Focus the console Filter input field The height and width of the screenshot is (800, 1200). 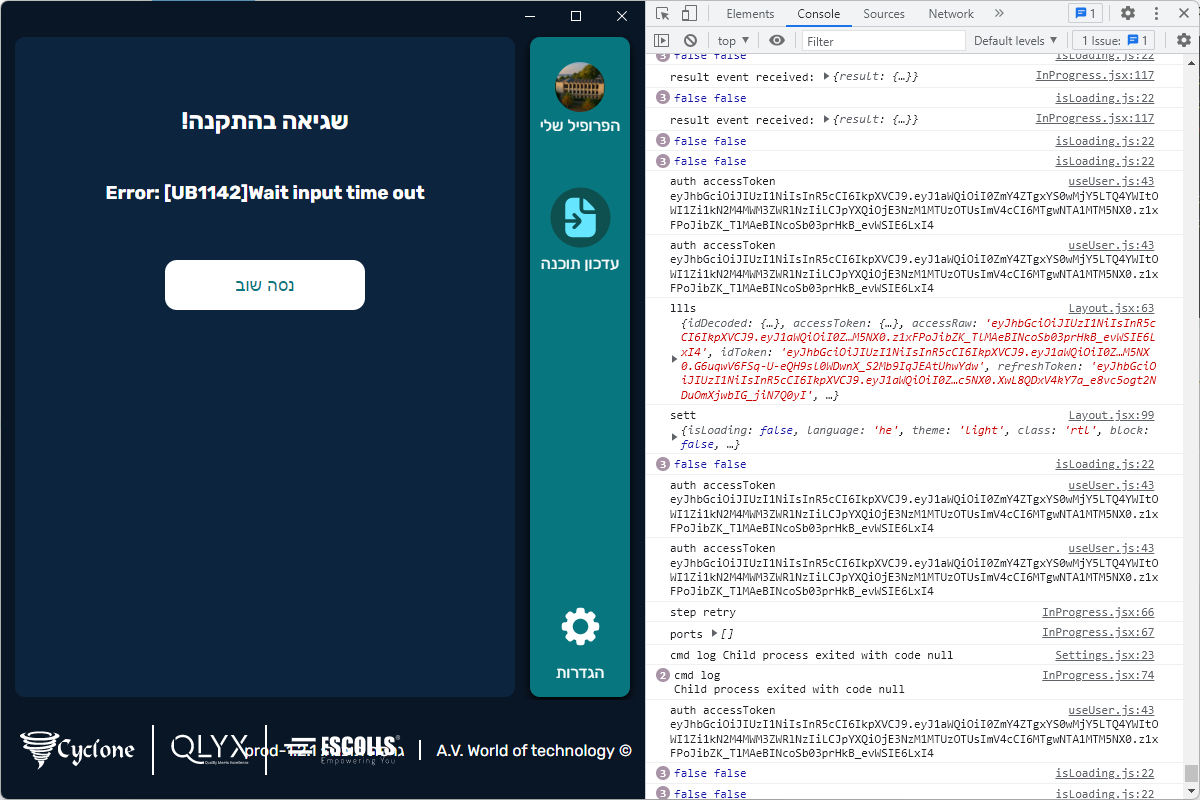point(883,41)
